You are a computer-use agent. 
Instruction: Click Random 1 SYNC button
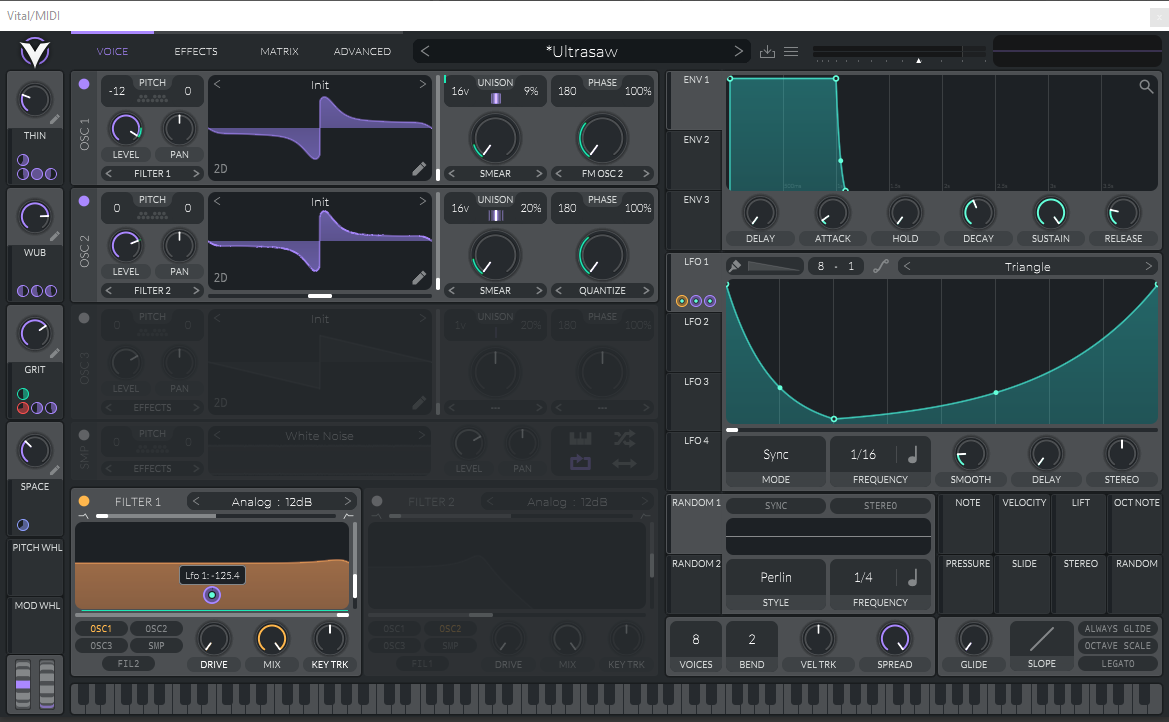pyautogui.click(x=775, y=506)
